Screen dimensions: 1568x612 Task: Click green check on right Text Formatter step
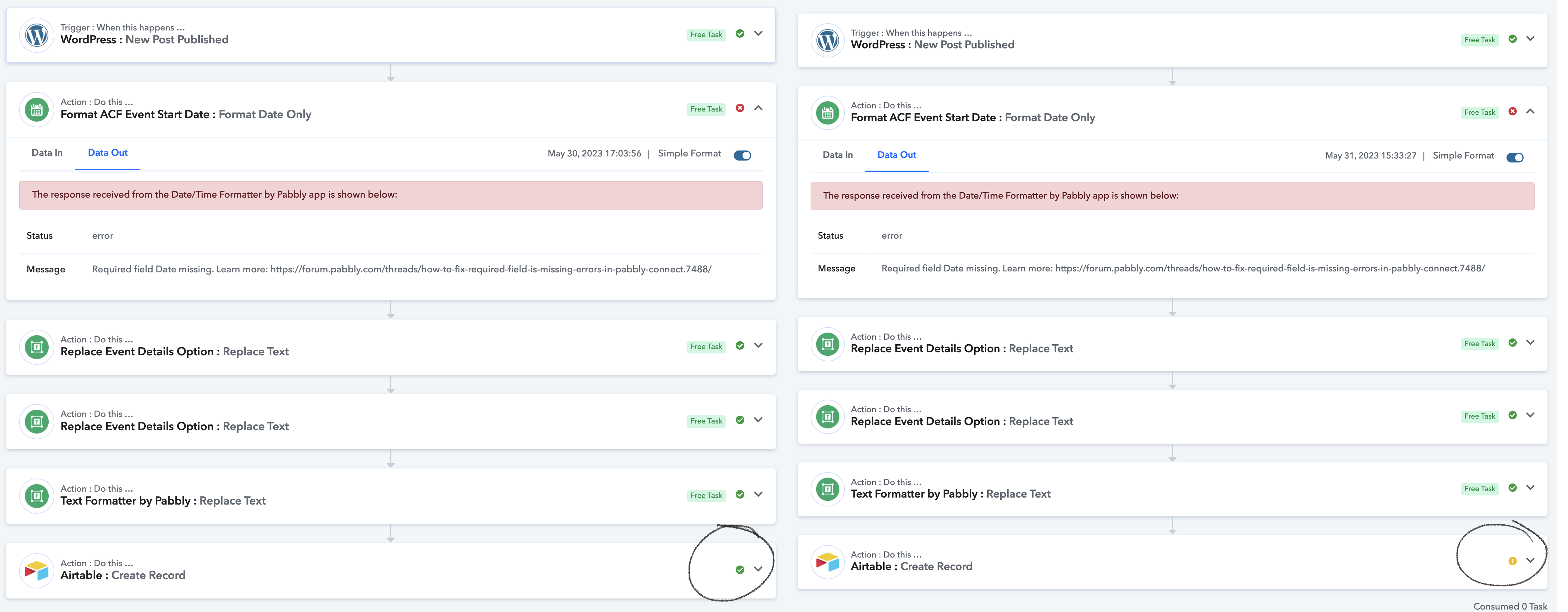pos(1512,488)
